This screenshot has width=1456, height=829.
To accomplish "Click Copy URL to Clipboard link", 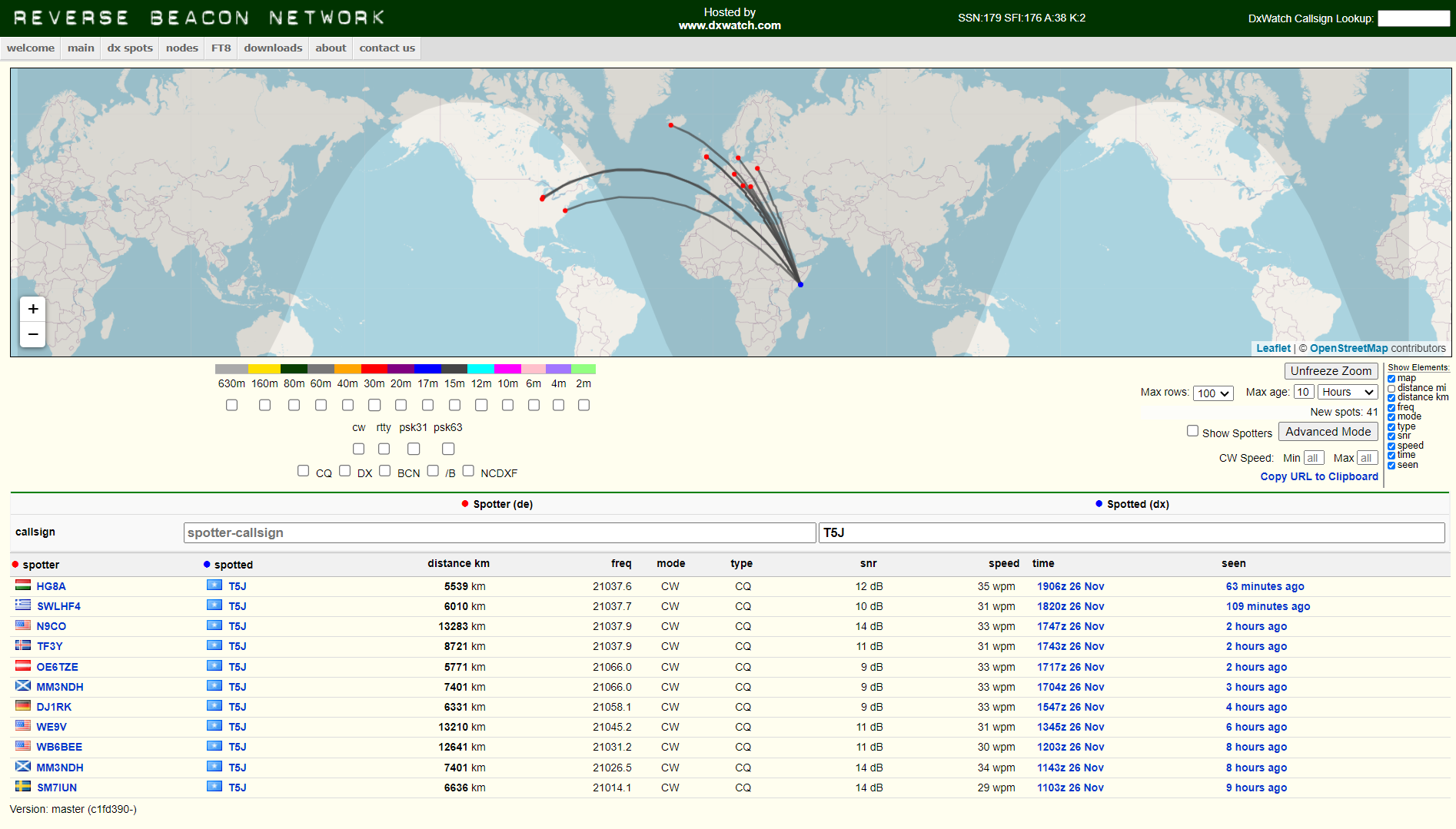I will click(x=1319, y=476).
